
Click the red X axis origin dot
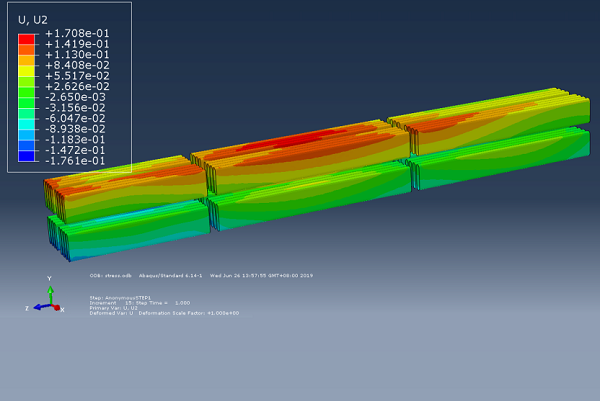point(55,308)
